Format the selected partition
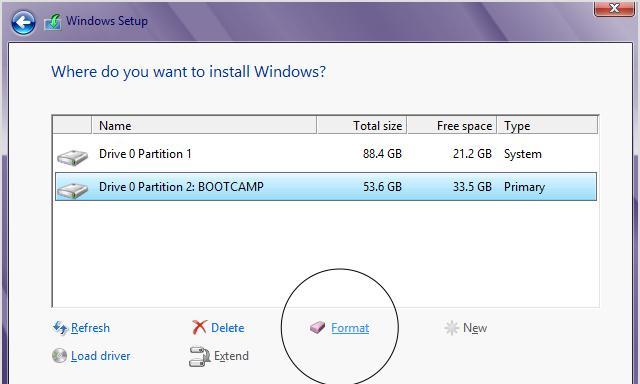The width and height of the screenshot is (640, 384). coord(350,328)
